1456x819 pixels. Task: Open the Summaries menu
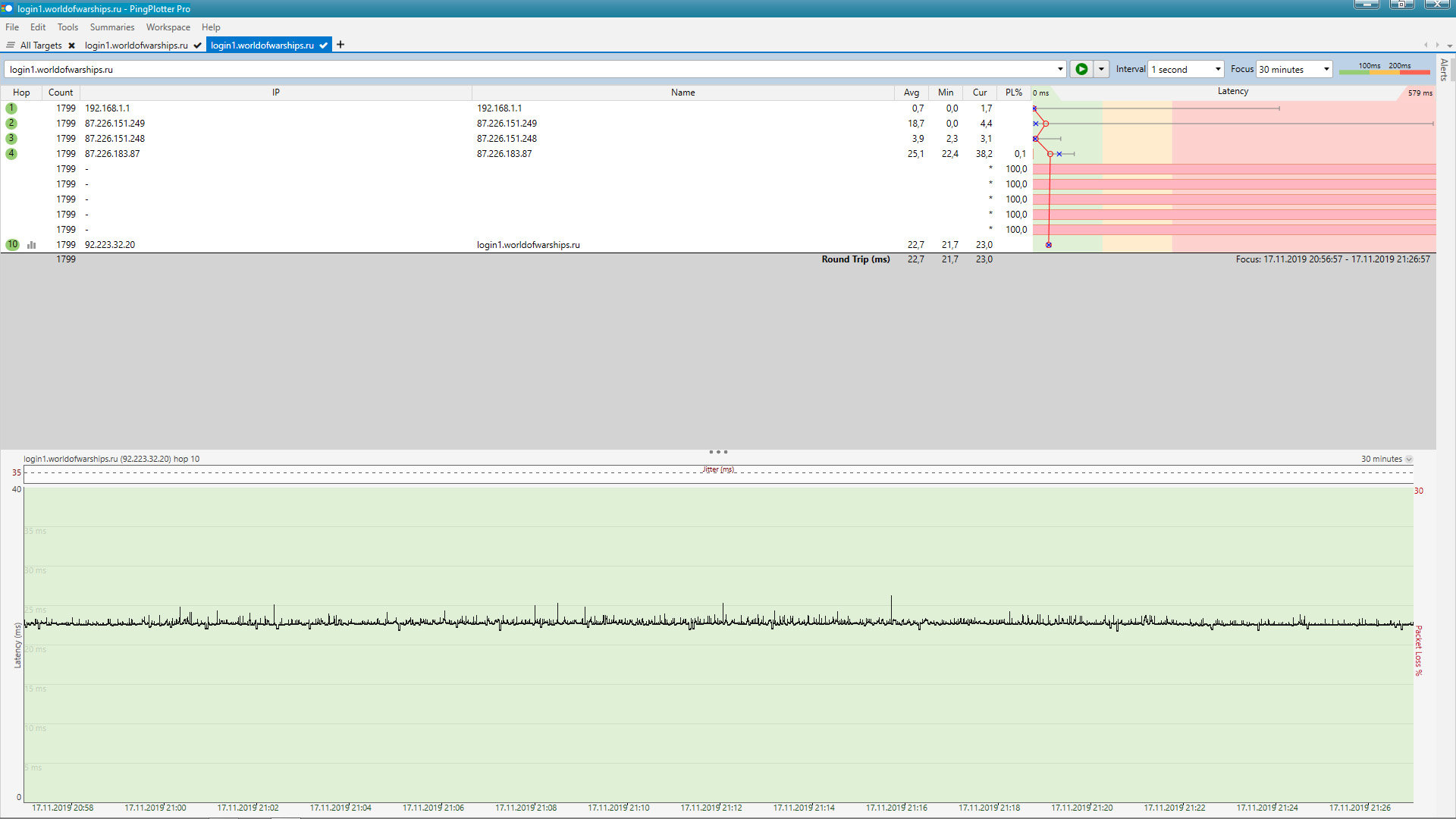112,27
